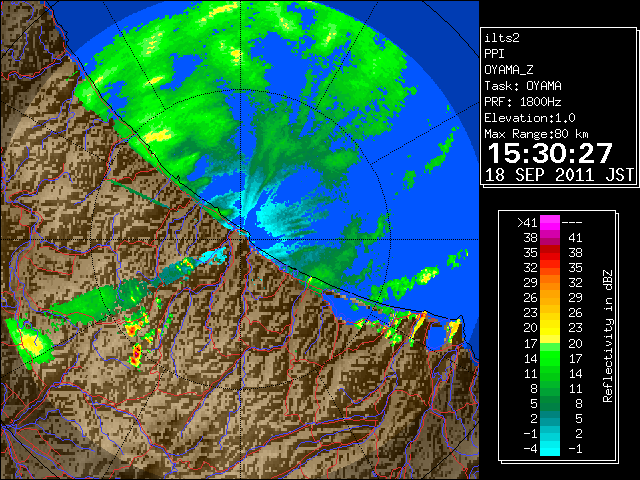
Task: Select the "Task: OYAMA" line
Action: [x=523, y=86]
